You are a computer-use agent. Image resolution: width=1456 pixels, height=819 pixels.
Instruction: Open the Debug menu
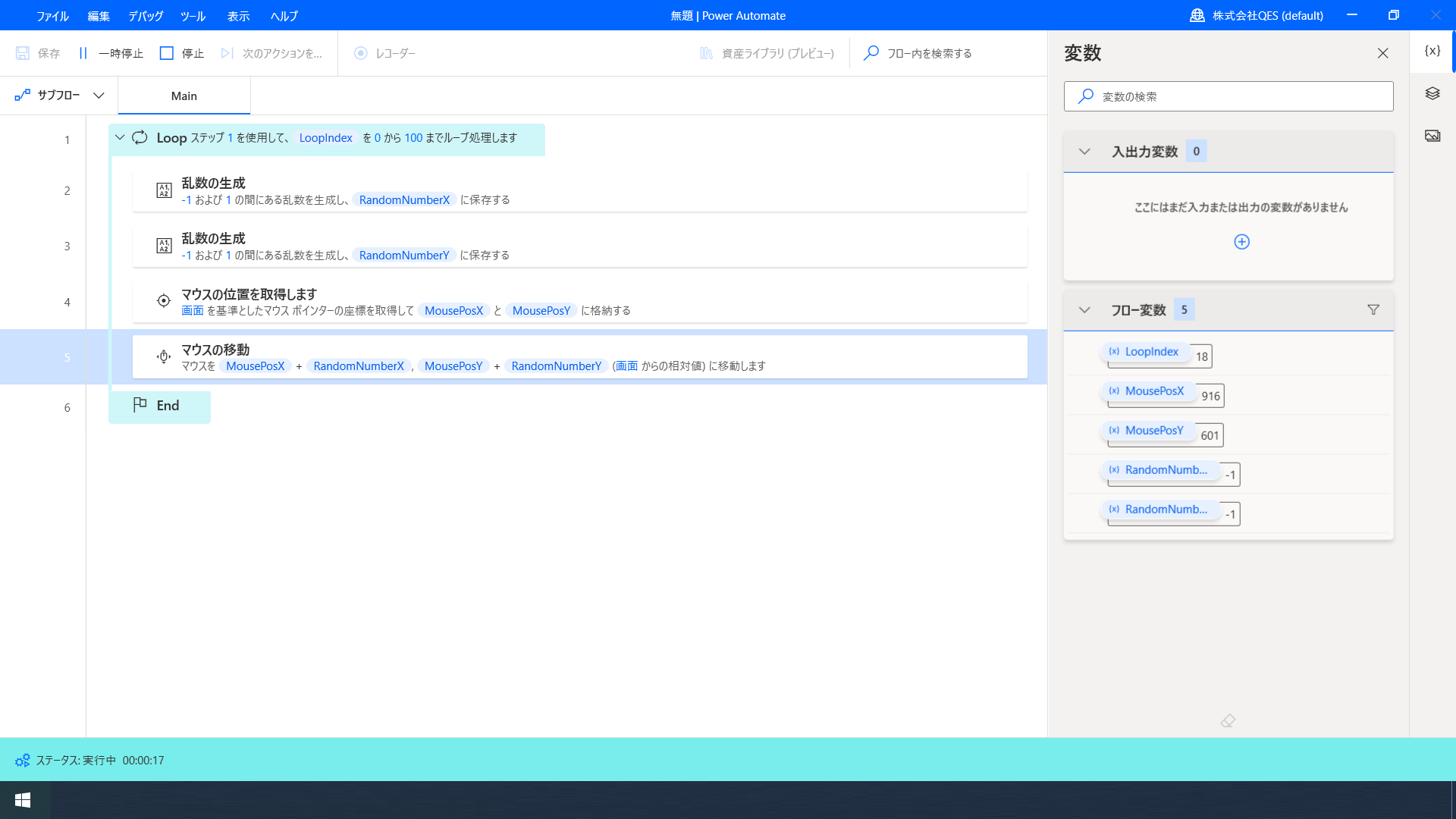point(145,15)
